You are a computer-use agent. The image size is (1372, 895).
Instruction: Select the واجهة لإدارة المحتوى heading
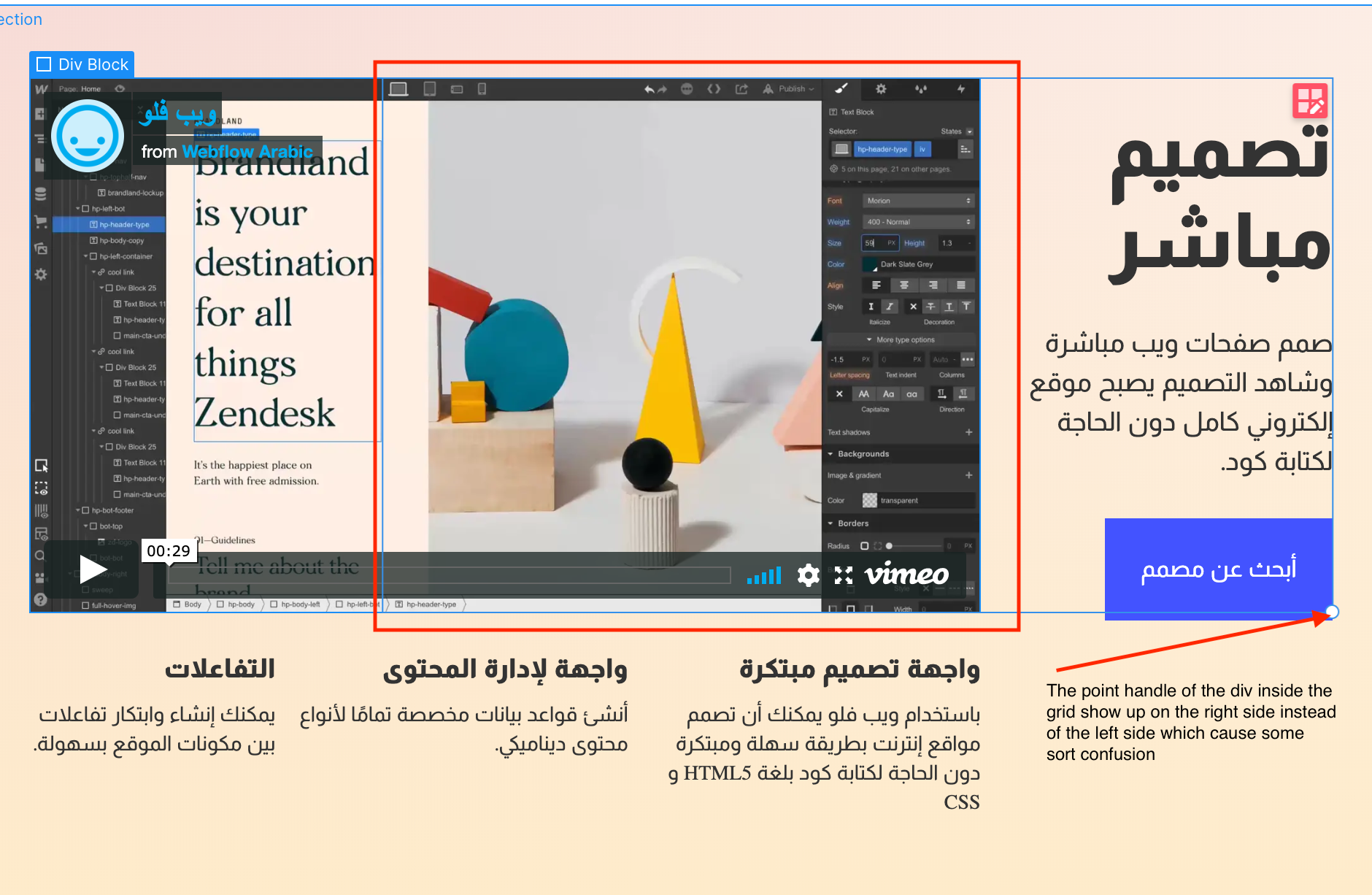[x=505, y=669]
